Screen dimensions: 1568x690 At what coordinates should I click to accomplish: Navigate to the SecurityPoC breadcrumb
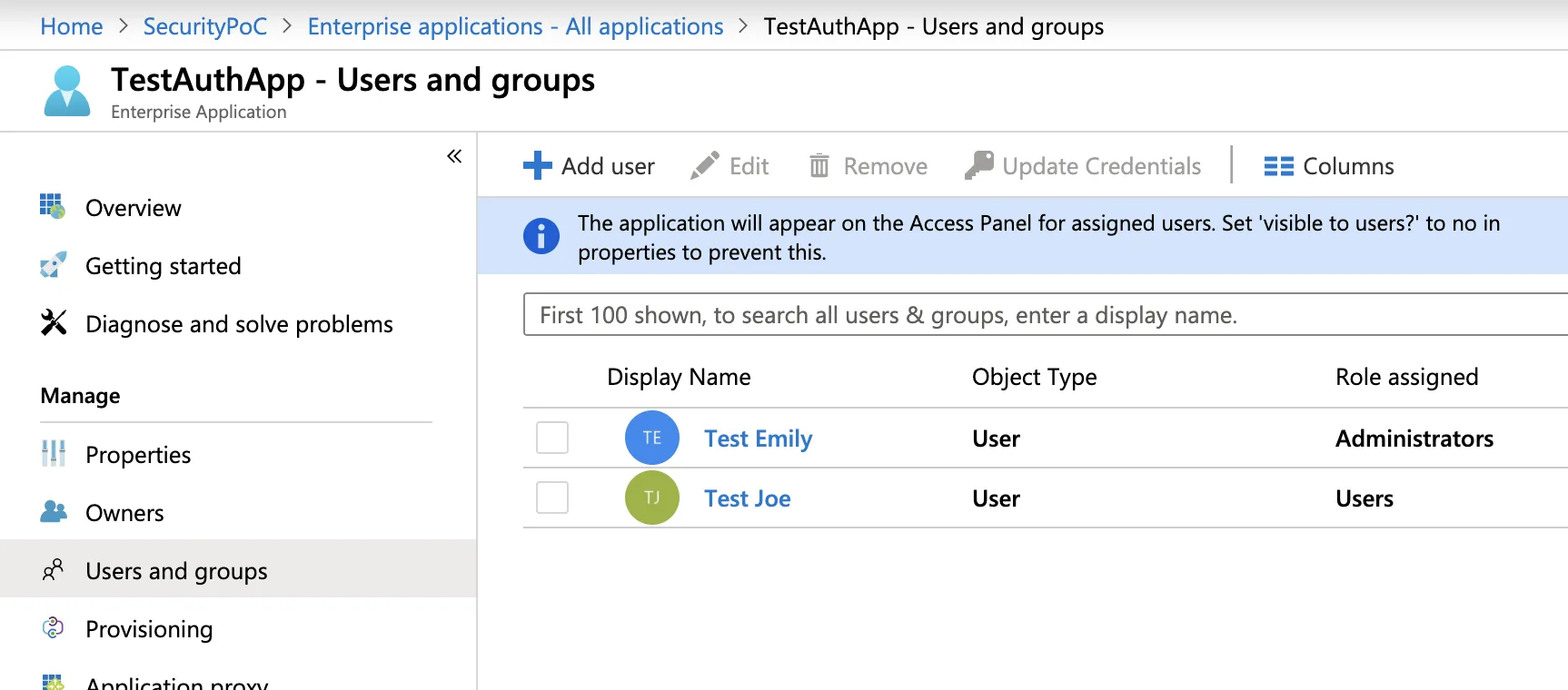tap(205, 26)
